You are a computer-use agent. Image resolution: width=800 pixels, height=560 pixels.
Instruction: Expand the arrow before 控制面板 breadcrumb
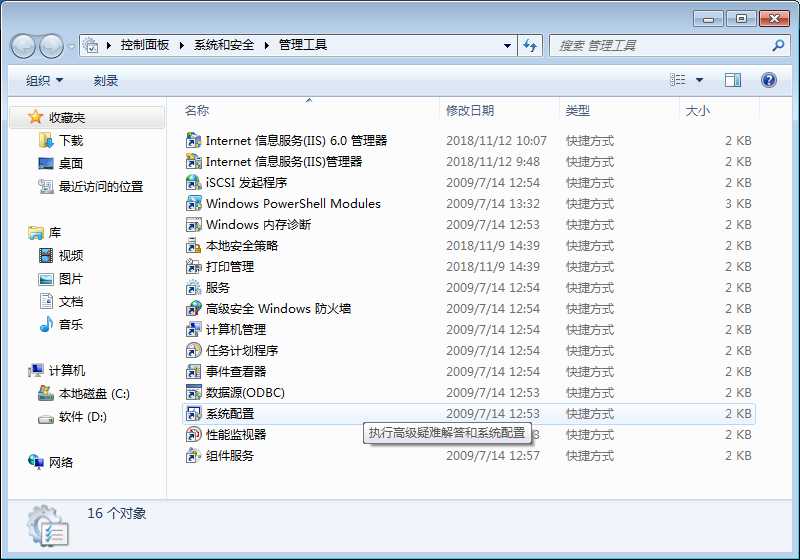coord(108,45)
